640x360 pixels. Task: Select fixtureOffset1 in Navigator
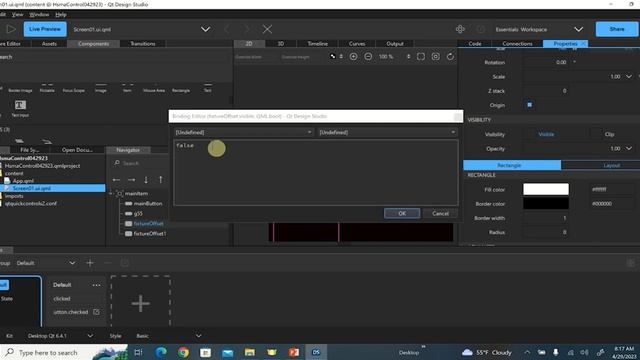(x=149, y=233)
